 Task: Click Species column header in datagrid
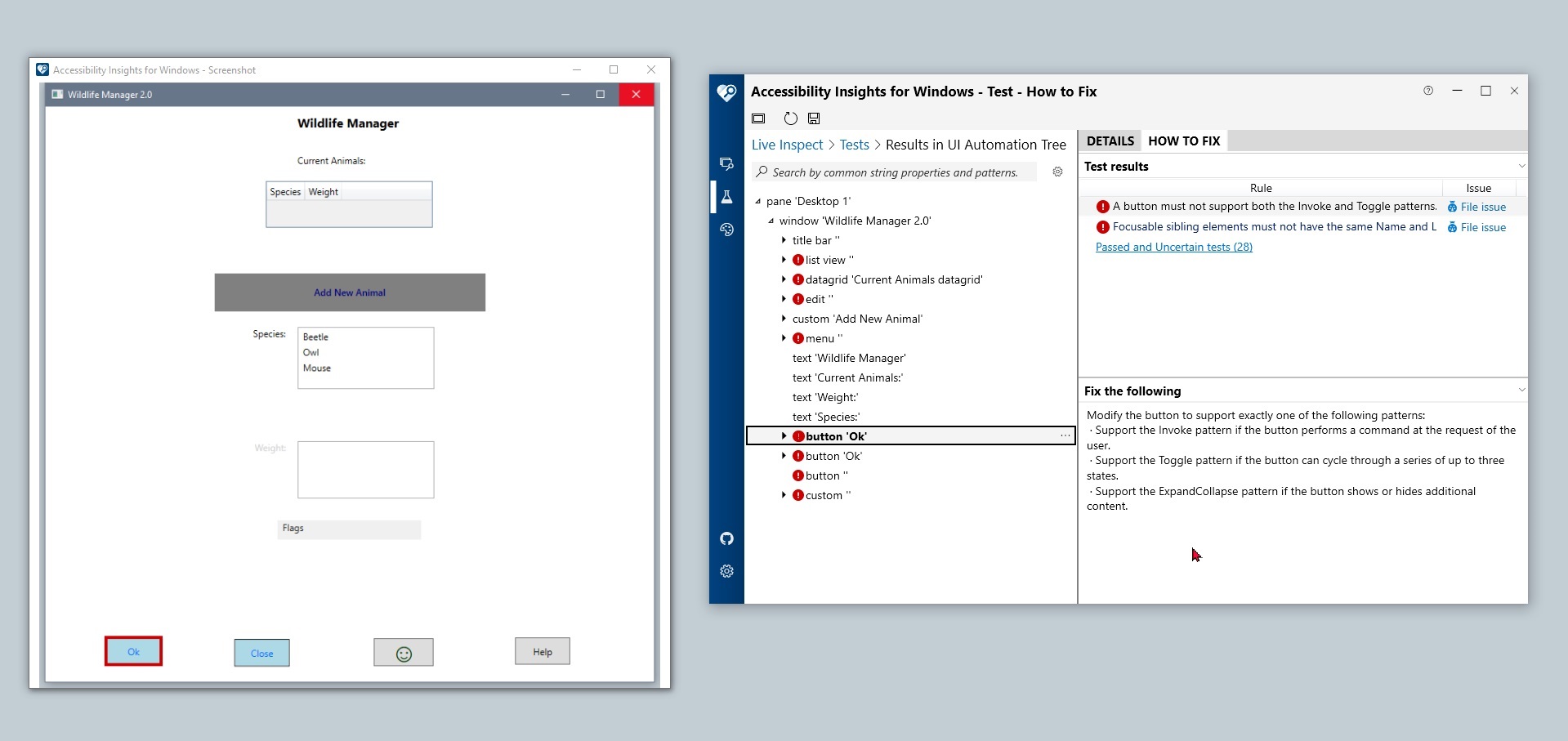[285, 192]
